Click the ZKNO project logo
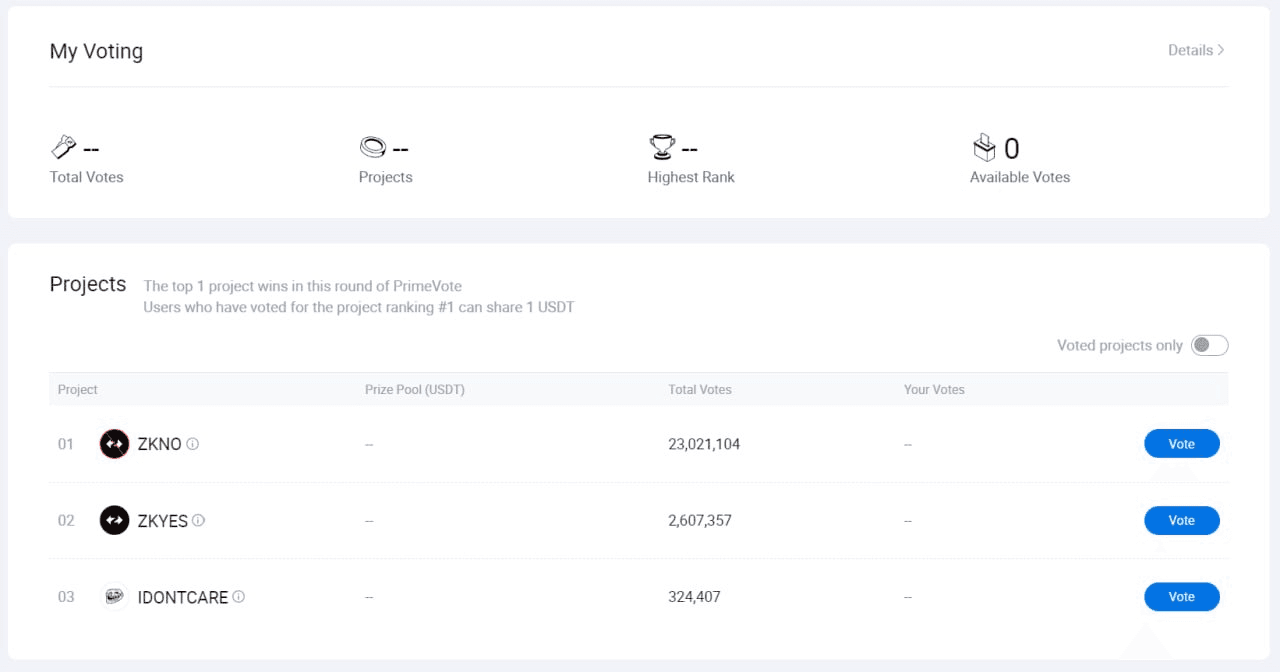This screenshot has height=672, width=1280. point(115,444)
